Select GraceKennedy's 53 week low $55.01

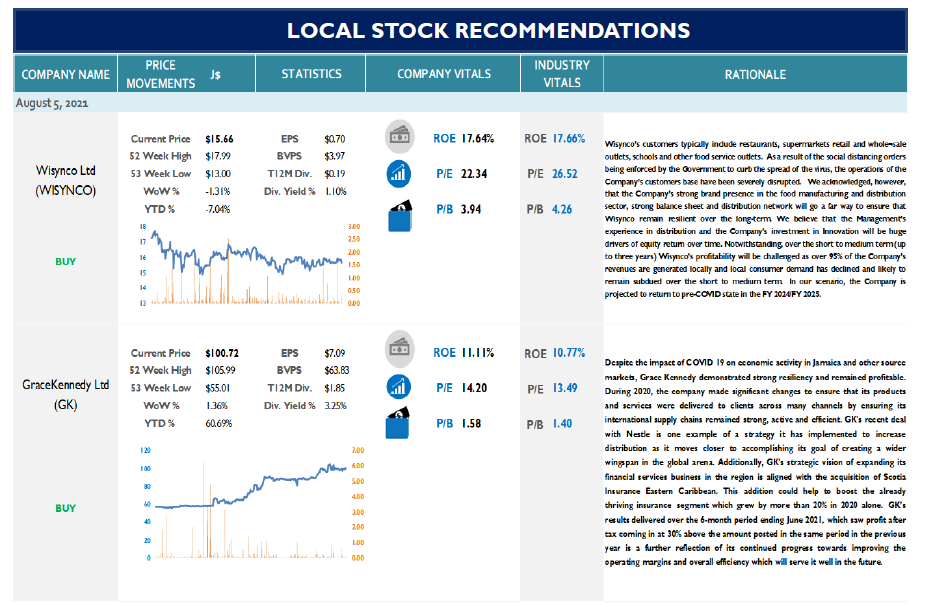[218, 388]
